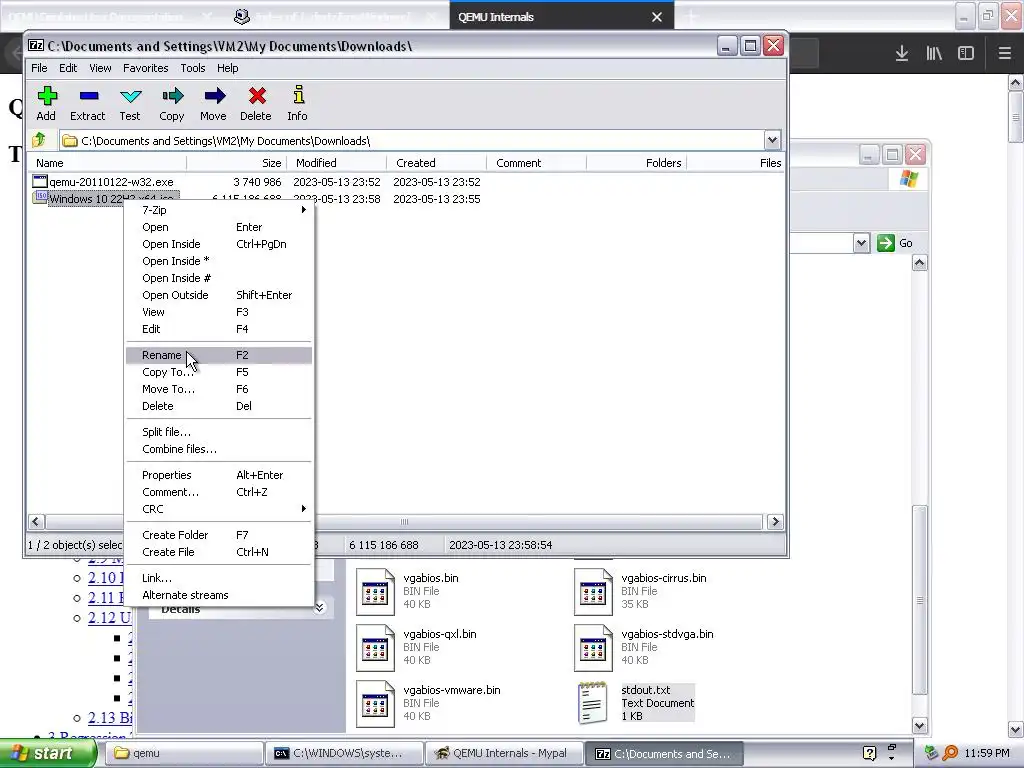1024x768 pixels.
Task: Select Split file... in context menu
Action: coord(218,432)
